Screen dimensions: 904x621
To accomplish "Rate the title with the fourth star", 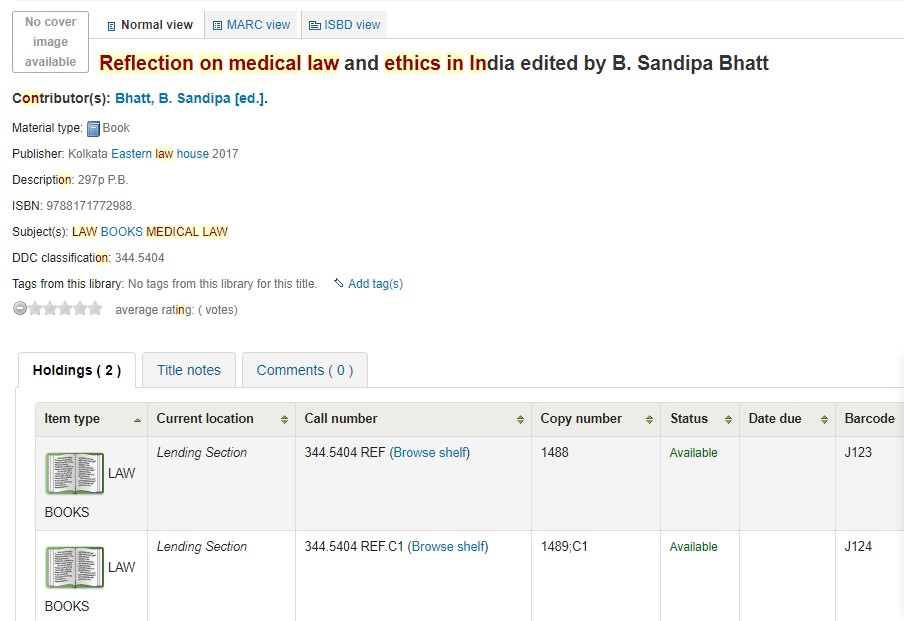I will (x=80, y=309).
